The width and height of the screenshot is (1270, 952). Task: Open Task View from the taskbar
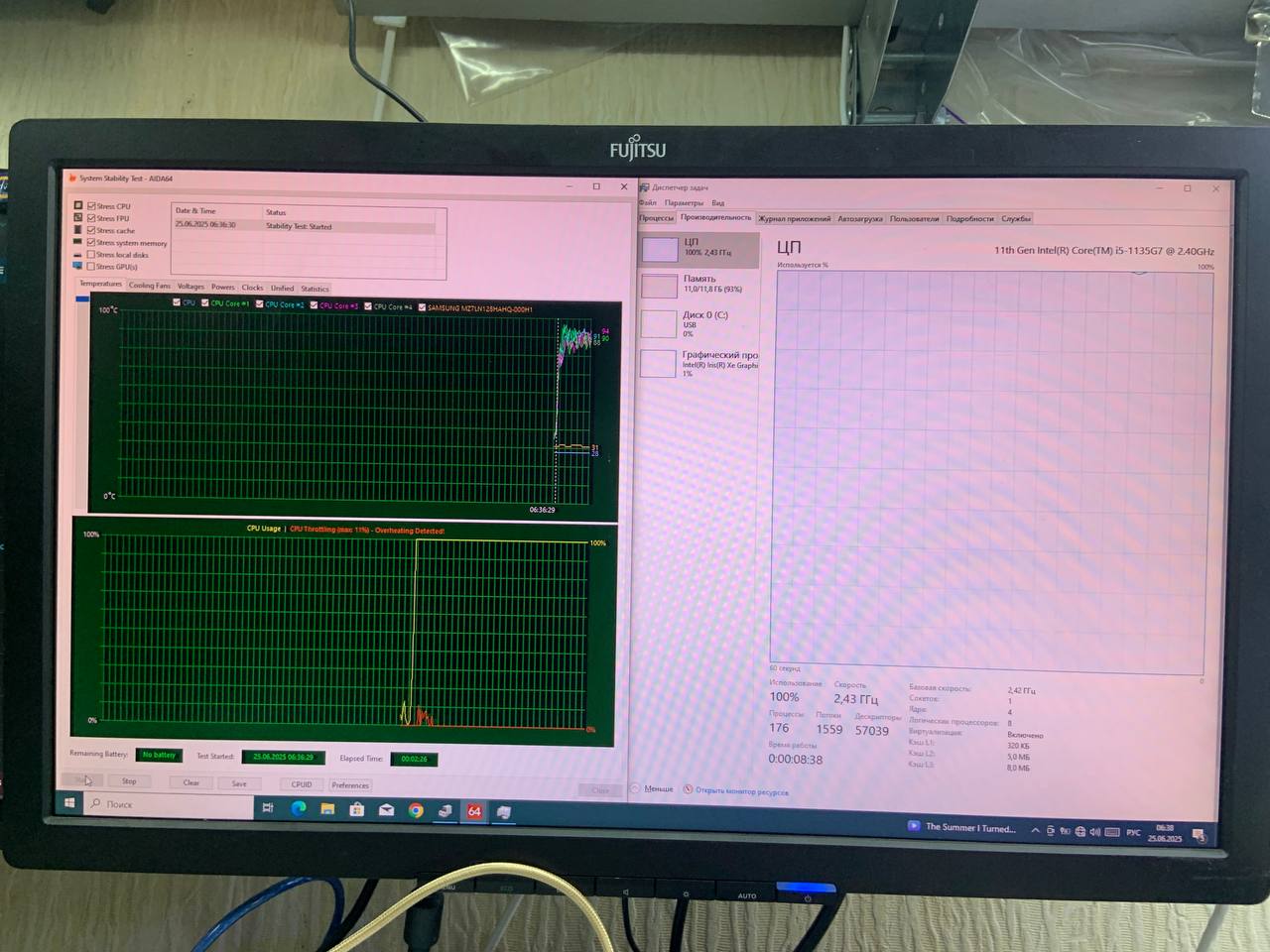[268, 808]
